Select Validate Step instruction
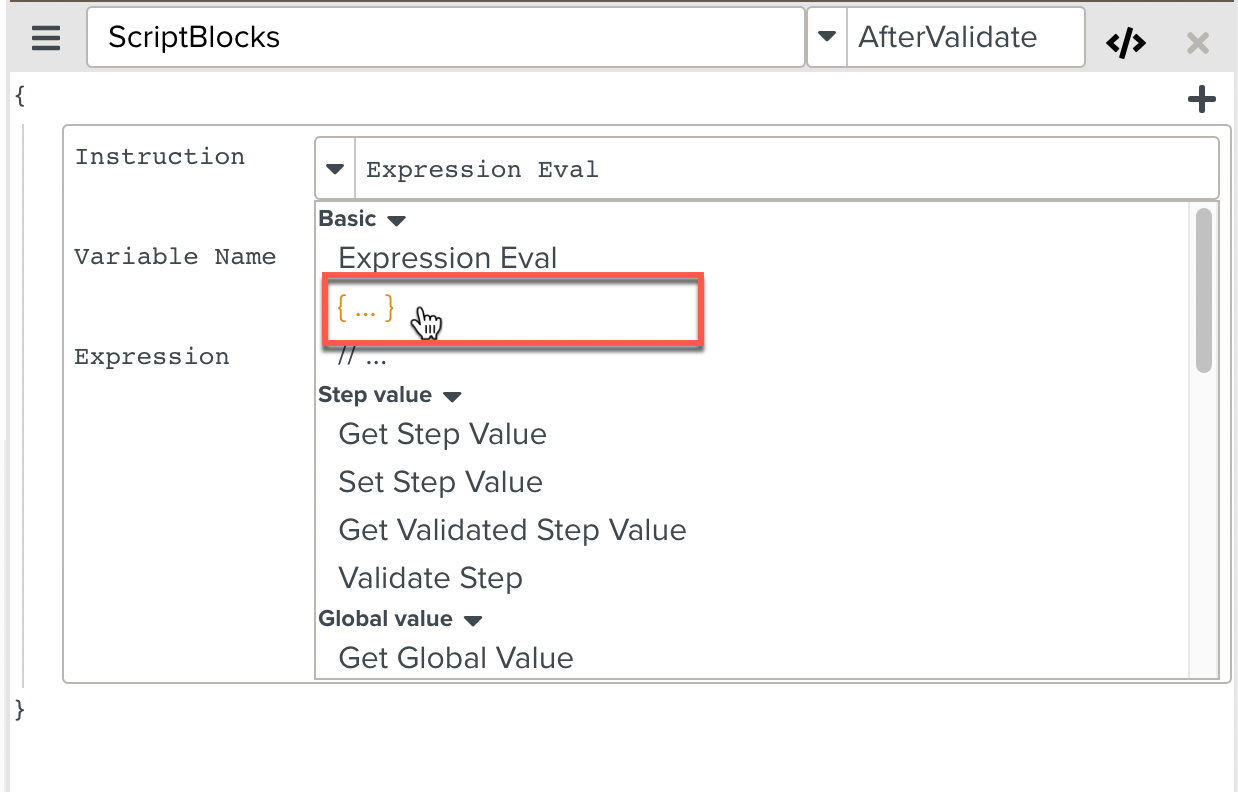Image resolution: width=1238 pixels, height=792 pixels. pos(430,578)
